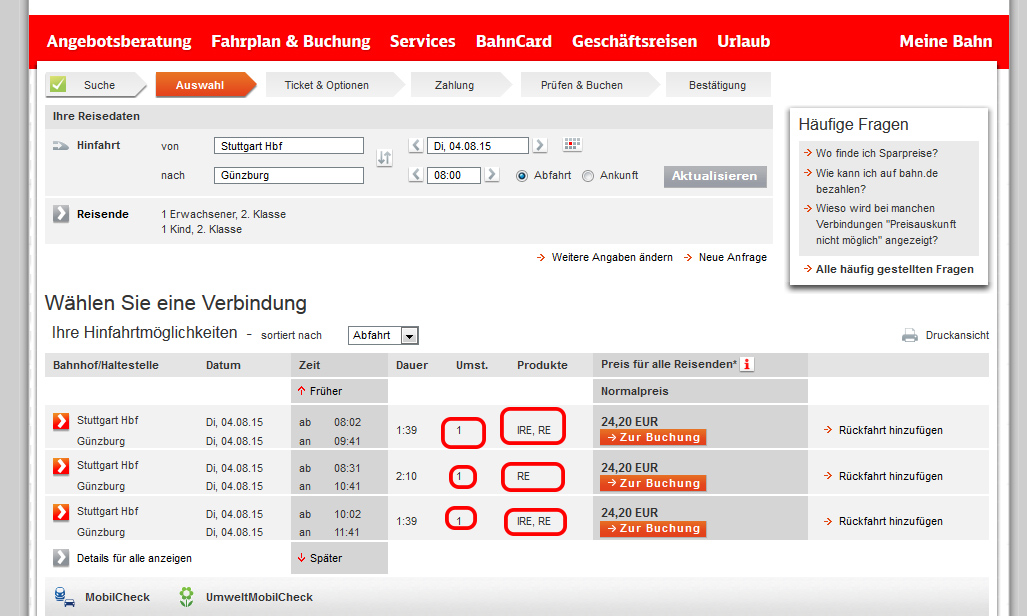1027x616 pixels.
Task: Open the Fahrplan & Buchung menu
Action: (x=291, y=41)
